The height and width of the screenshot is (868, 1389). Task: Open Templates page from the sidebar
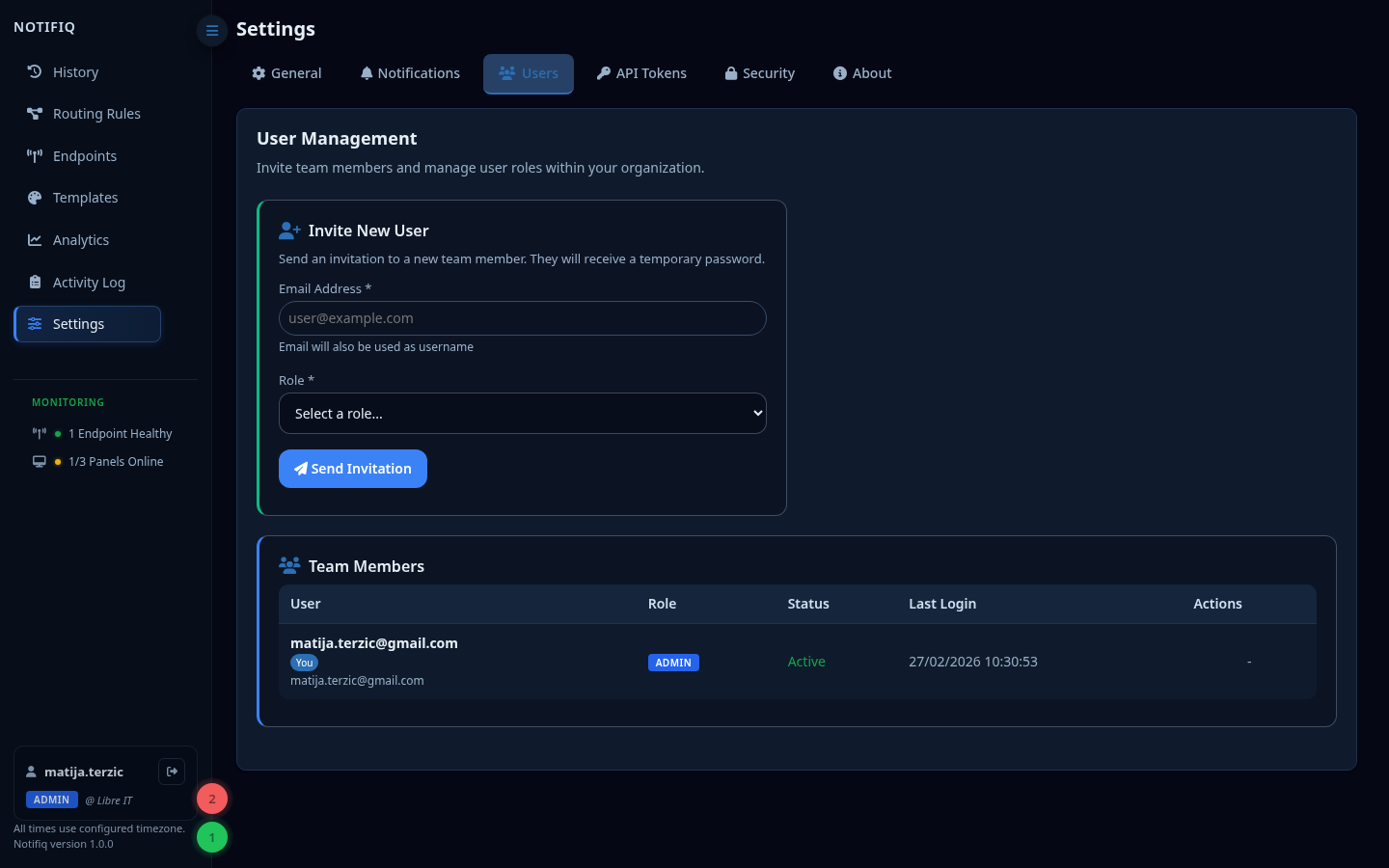pos(87,198)
